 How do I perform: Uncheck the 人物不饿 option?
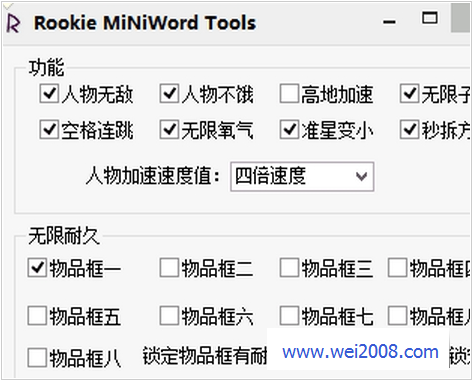click(169, 94)
